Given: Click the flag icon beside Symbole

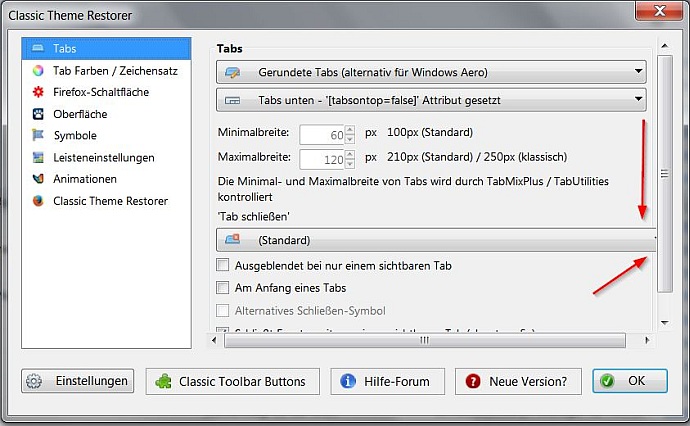Looking at the screenshot, I should 38,135.
